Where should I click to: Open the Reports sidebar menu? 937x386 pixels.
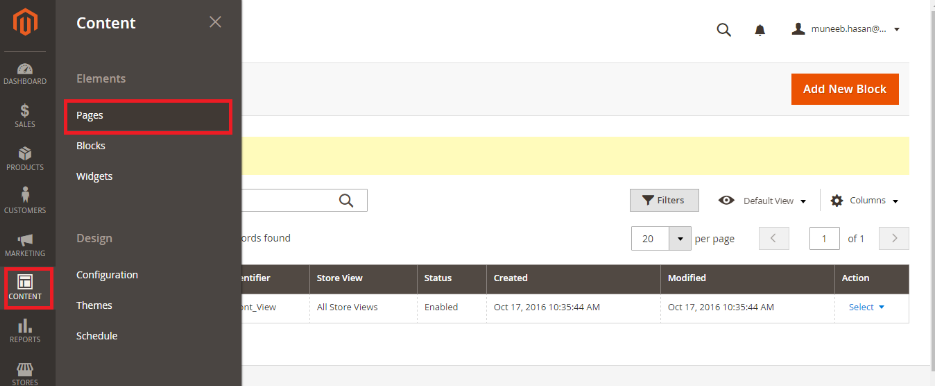click(25, 331)
